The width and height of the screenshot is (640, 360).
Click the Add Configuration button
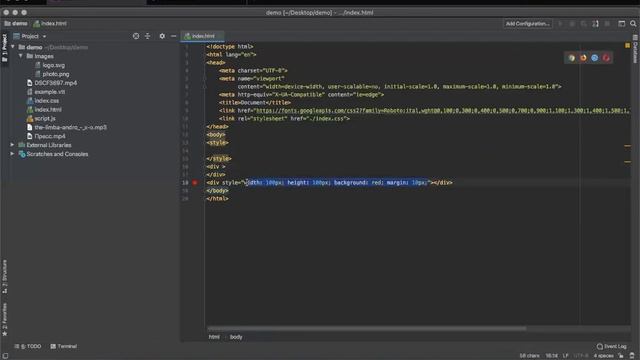pyautogui.click(x=527, y=24)
